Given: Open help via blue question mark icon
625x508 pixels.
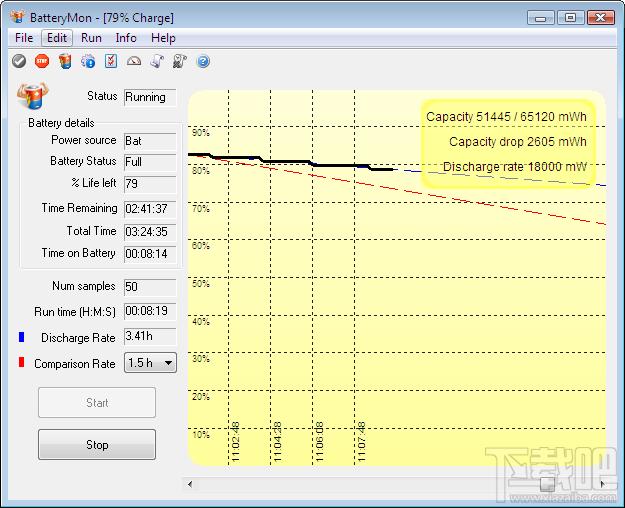Looking at the screenshot, I should [x=203, y=61].
